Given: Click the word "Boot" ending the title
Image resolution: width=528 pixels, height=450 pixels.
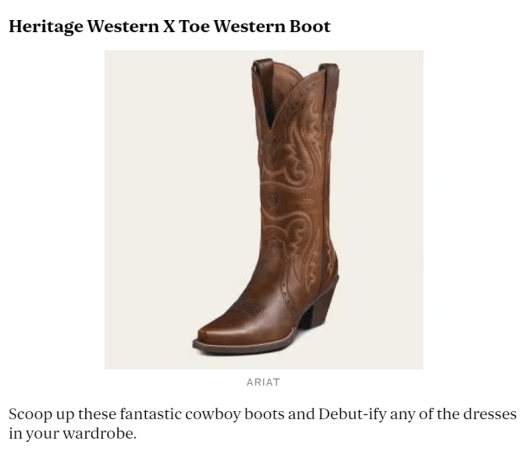Looking at the screenshot, I should (310, 27).
